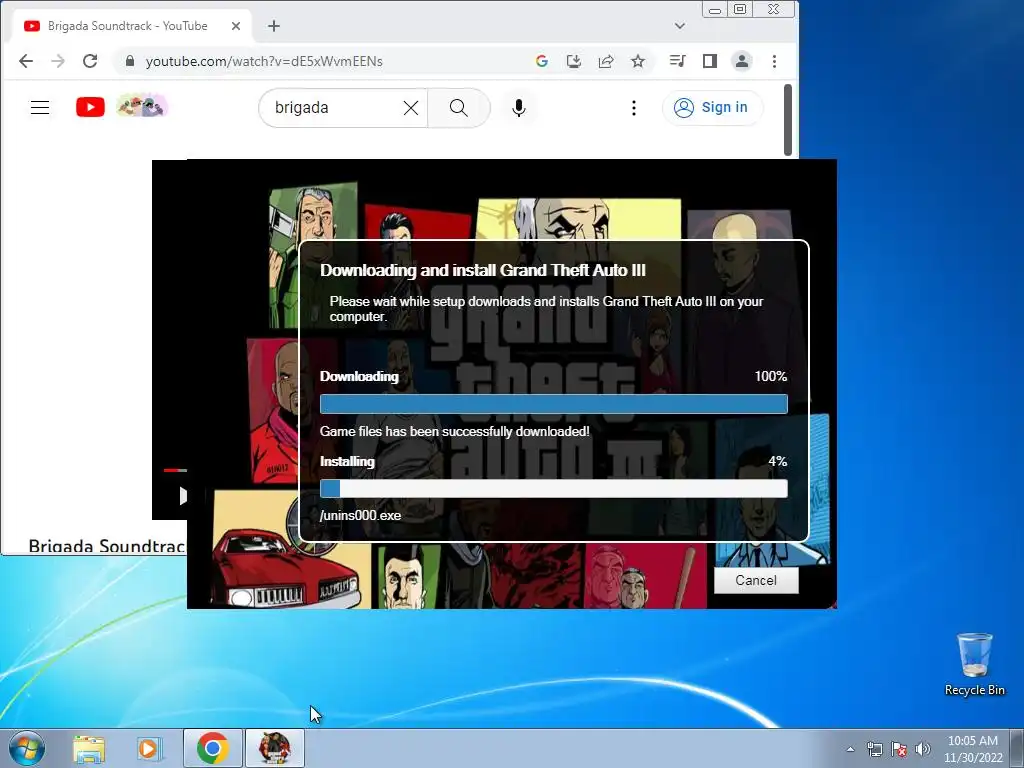Click the YouTube doodle image

click(x=142, y=106)
